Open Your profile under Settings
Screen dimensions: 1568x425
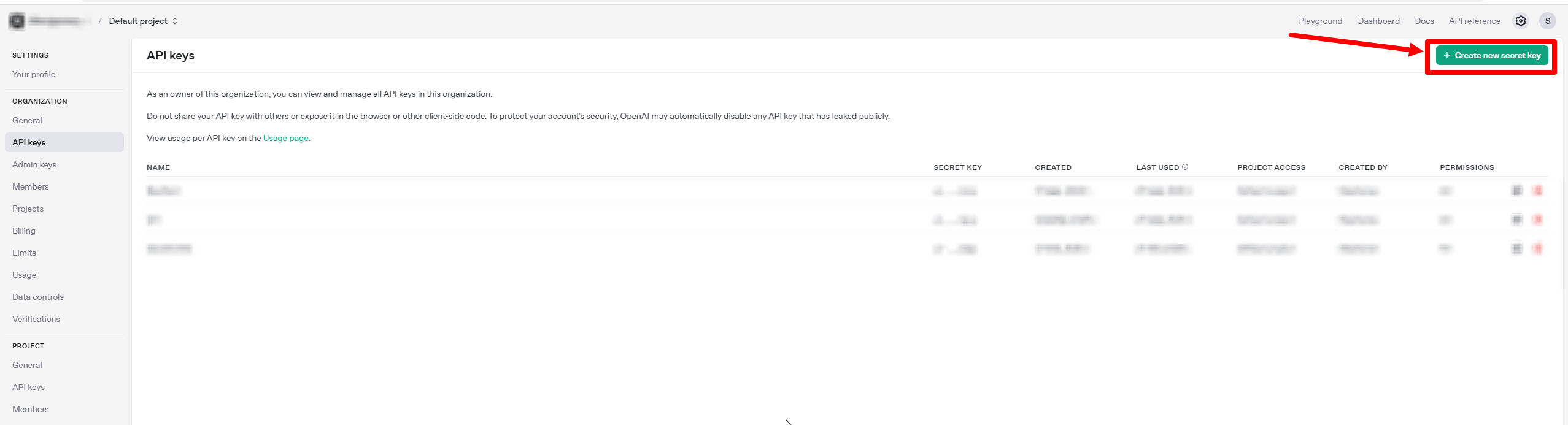[x=34, y=74]
